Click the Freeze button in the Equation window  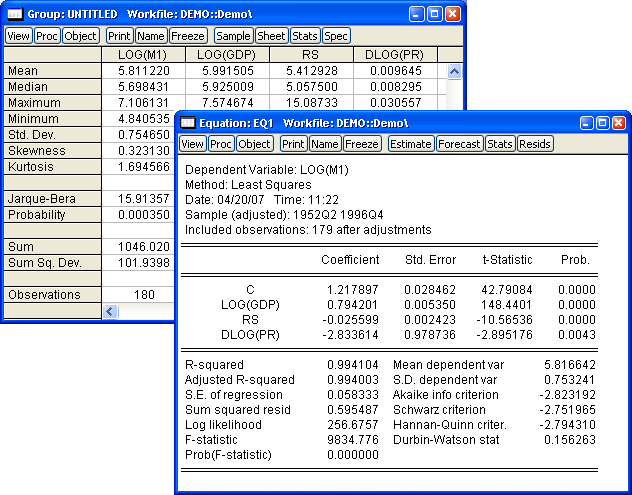click(x=362, y=144)
